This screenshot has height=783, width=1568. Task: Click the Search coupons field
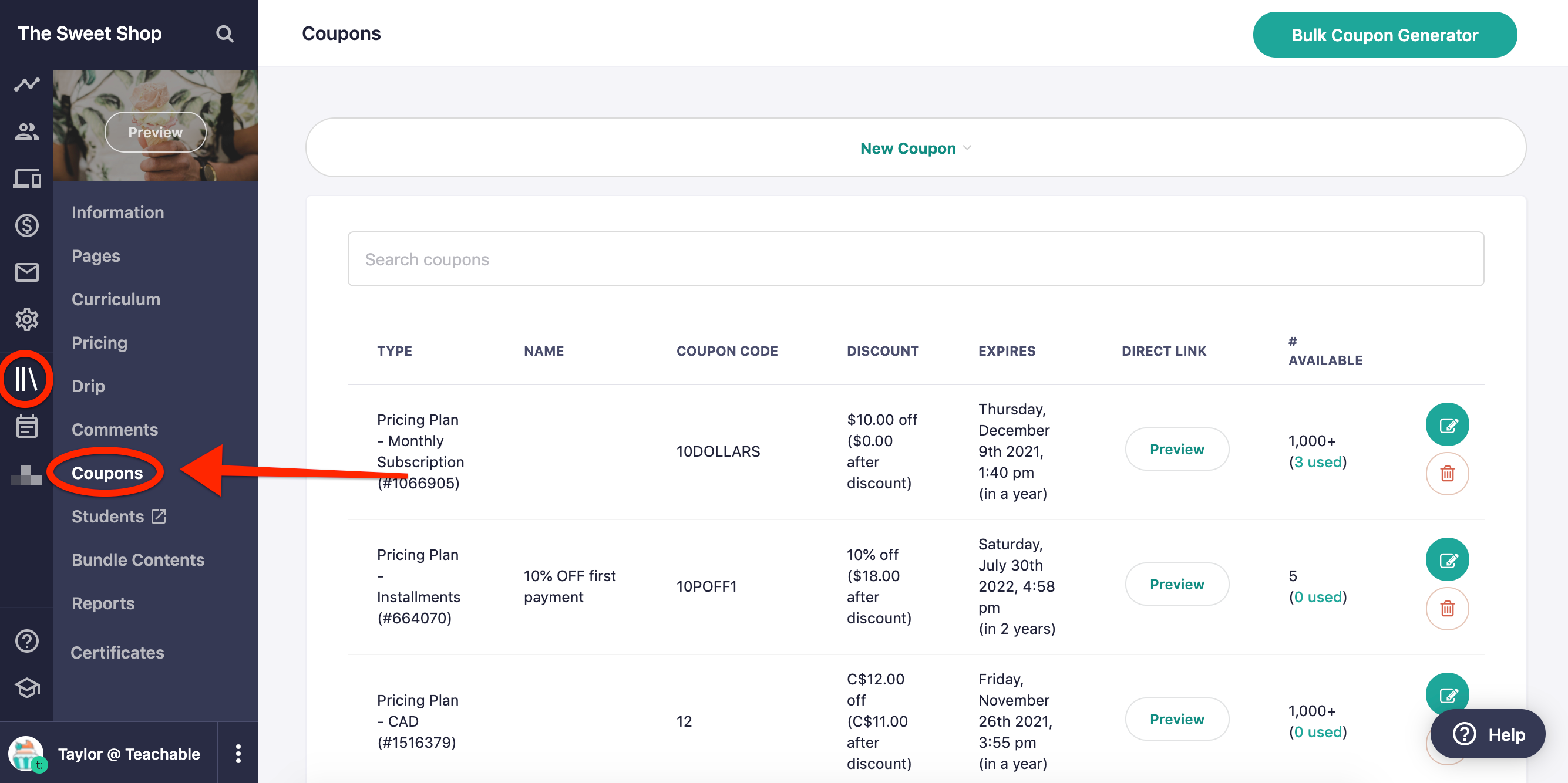coord(916,259)
